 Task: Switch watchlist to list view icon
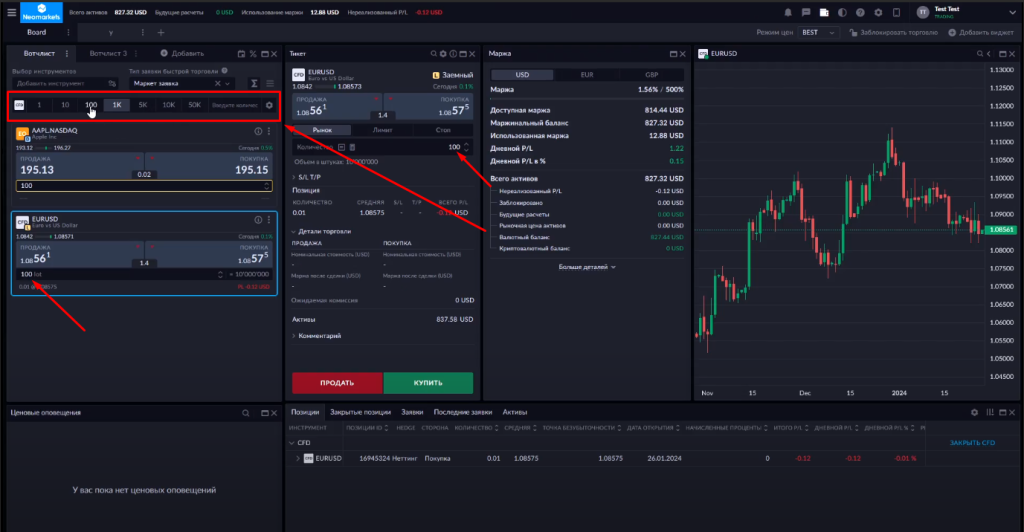(x=270, y=84)
